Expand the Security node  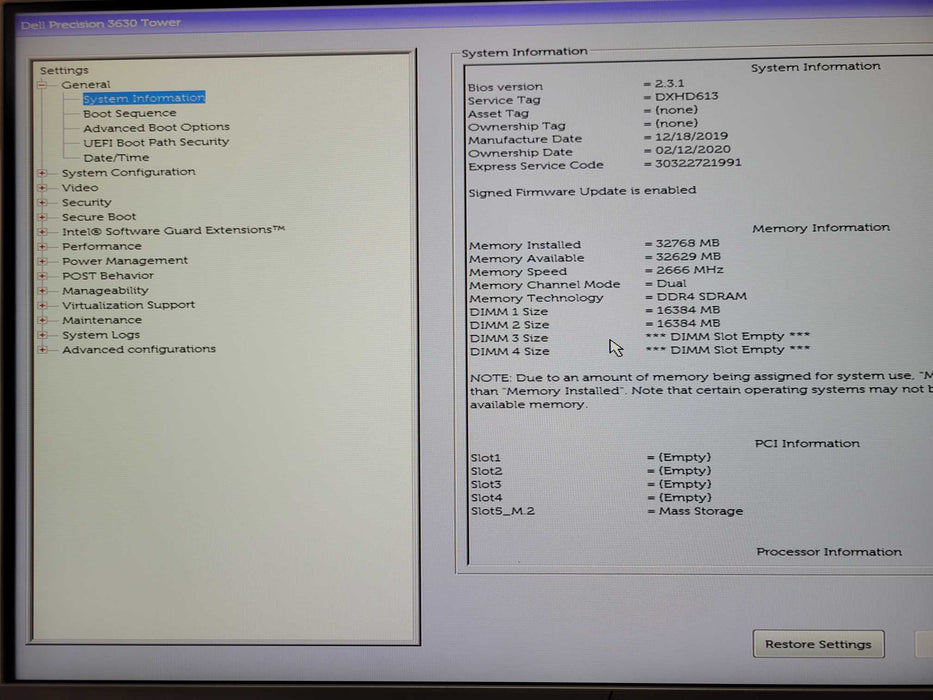click(x=42, y=203)
